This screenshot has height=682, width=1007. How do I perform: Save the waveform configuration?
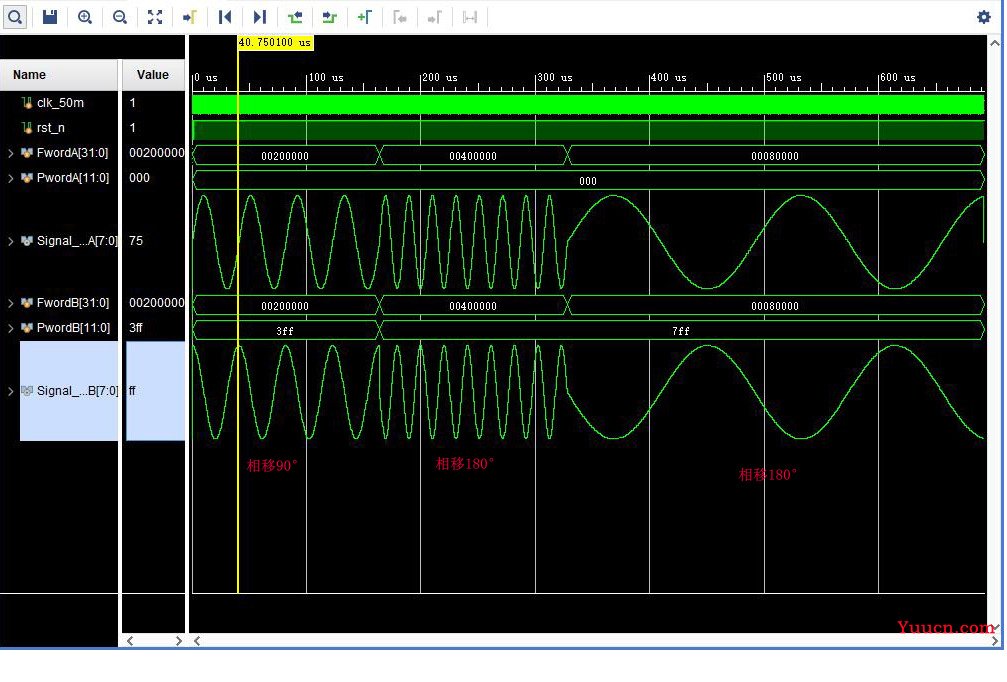49,17
